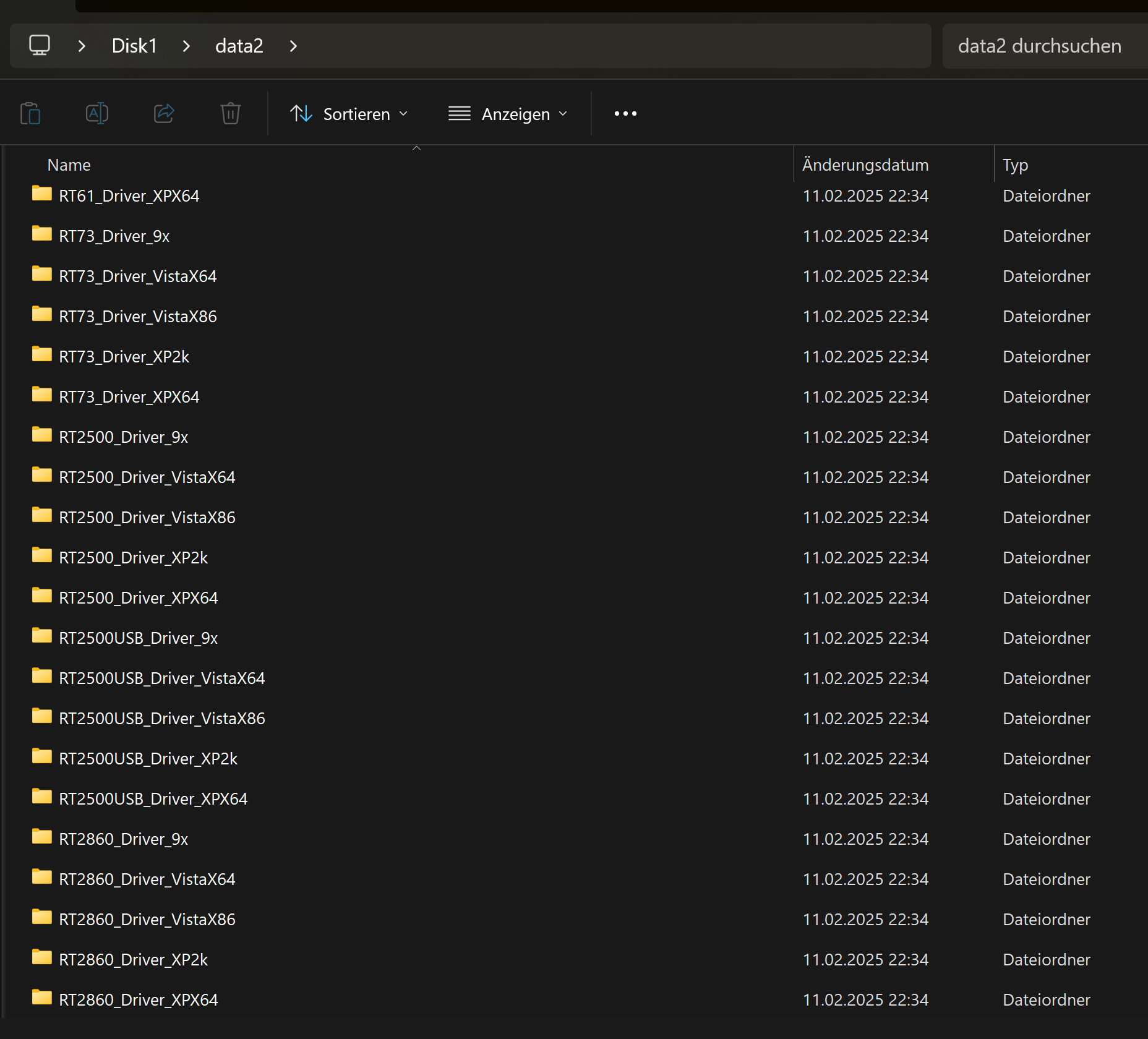
Task: Select the RT2500USB_Driver_9x folder icon
Action: point(42,636)
